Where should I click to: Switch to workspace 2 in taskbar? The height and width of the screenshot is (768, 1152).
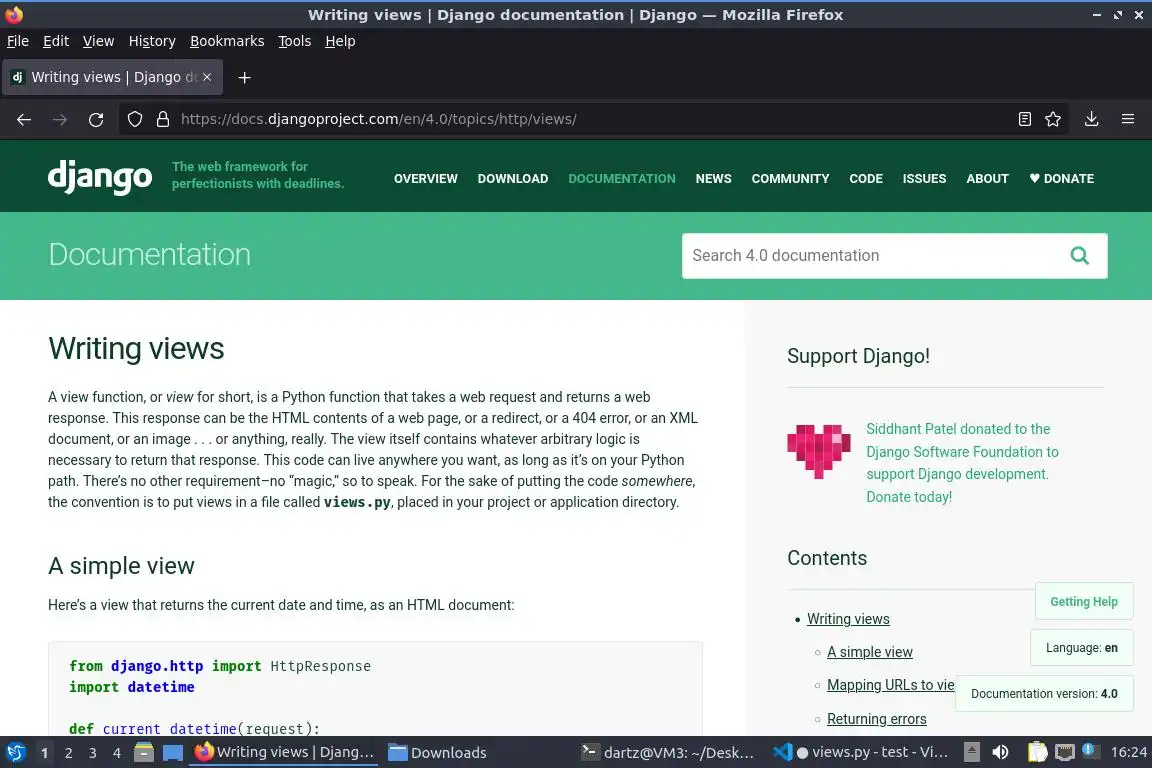pos(68,753)
